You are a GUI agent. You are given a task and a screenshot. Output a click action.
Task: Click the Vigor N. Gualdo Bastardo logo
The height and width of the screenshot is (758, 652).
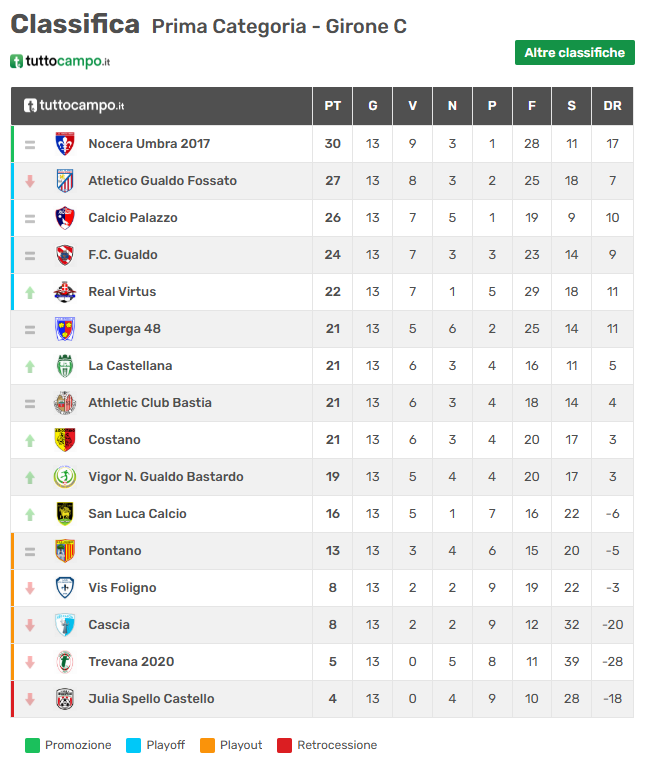[65, 477]
